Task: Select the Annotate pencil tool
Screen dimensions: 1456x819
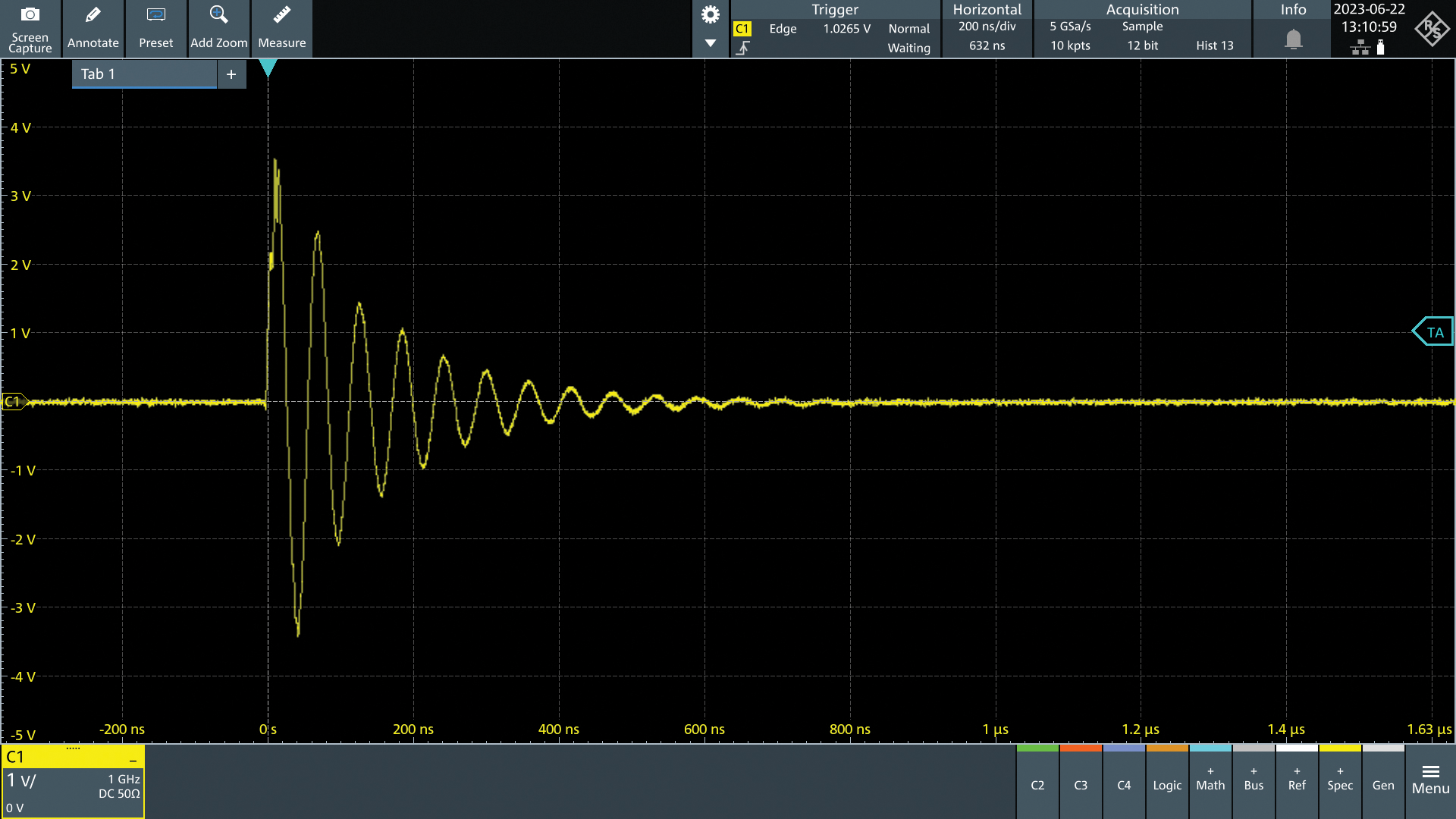Action: (x=93, y=15)
